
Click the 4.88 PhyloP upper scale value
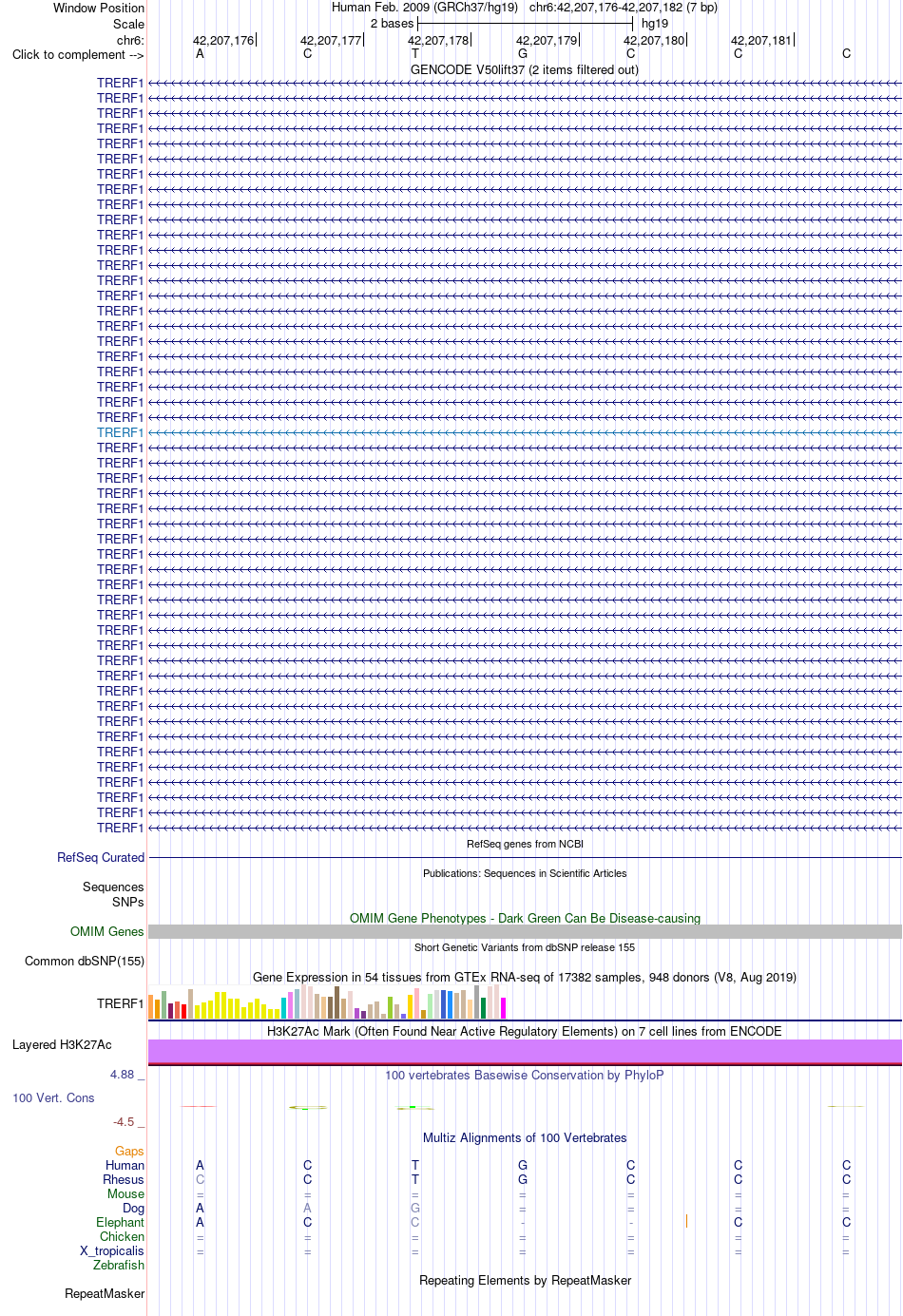[122, 1074]
